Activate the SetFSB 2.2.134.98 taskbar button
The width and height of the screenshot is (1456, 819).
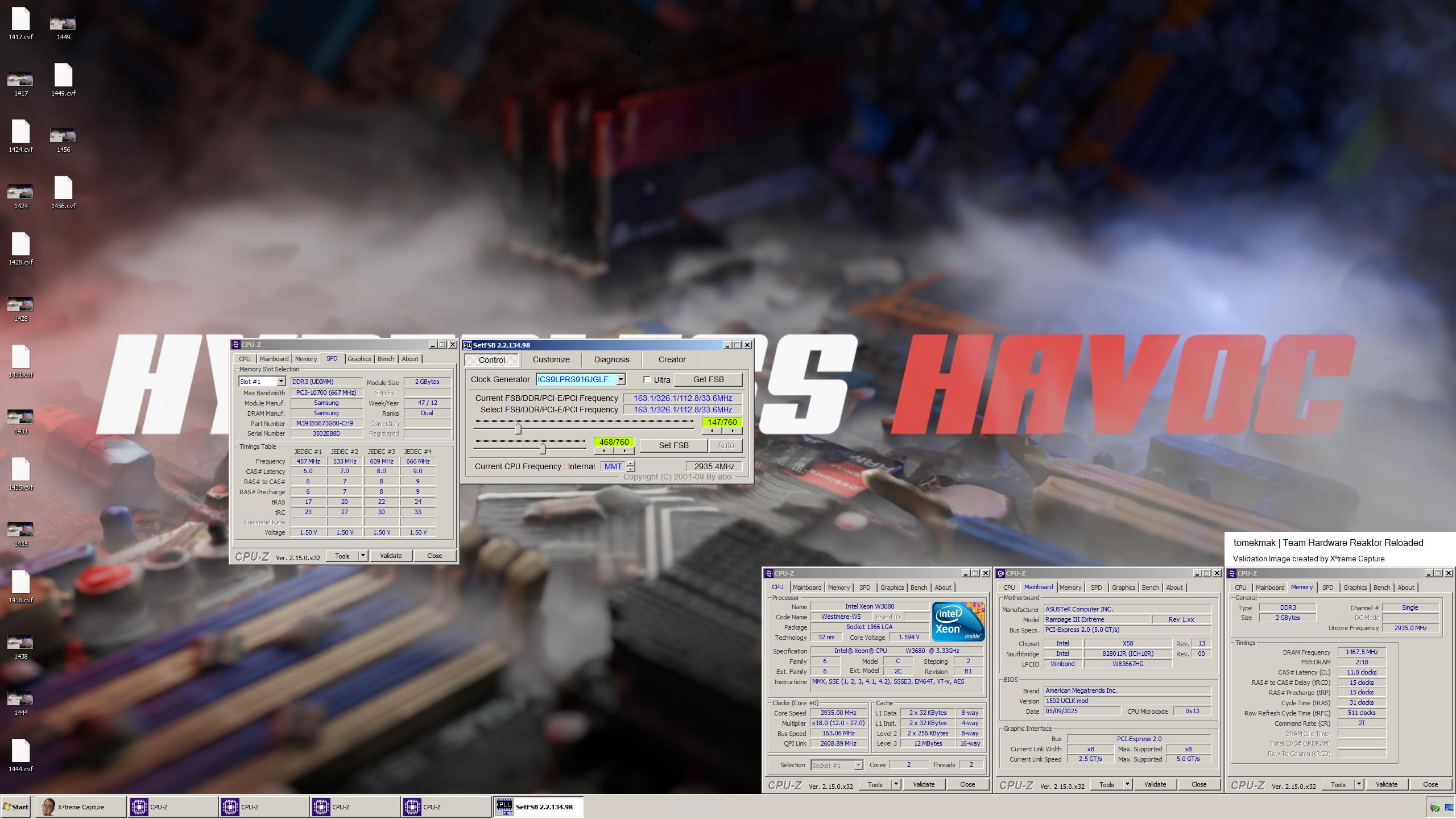537,806
